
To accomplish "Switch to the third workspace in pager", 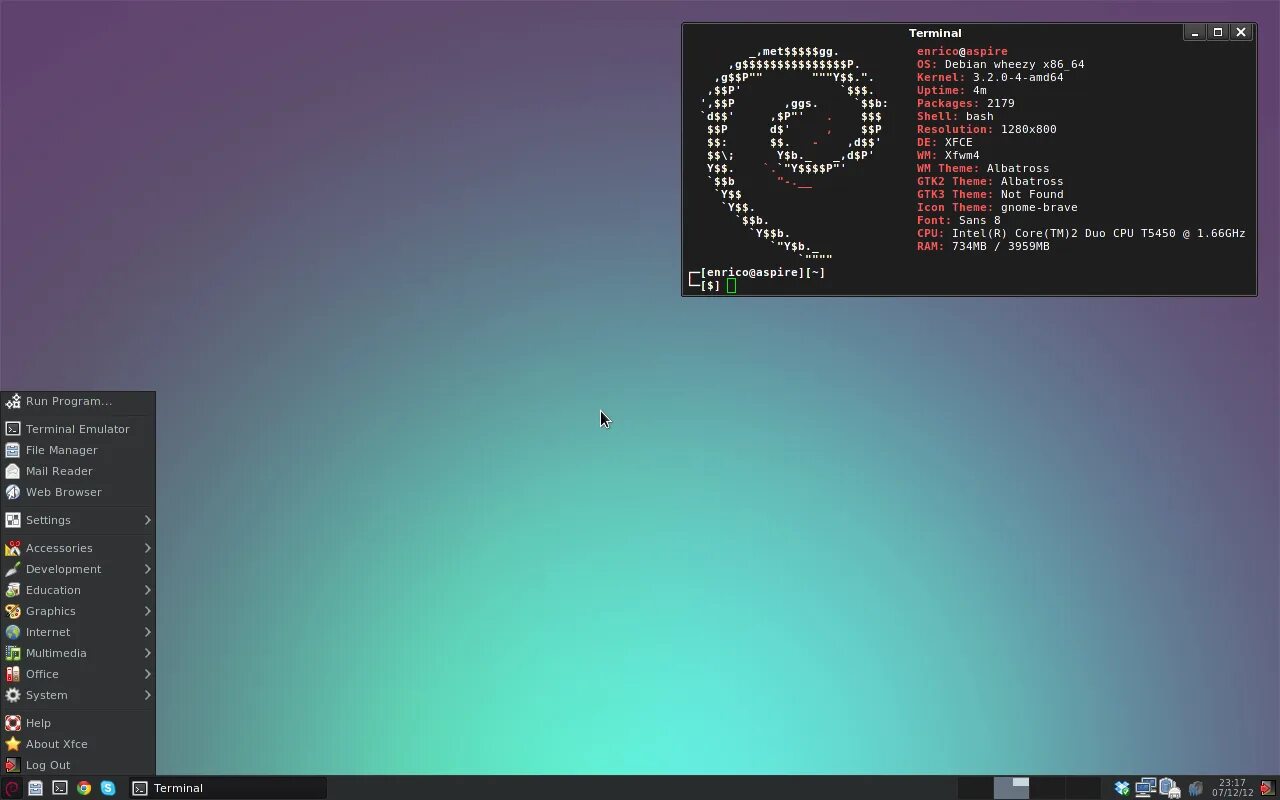I will click(x=1047, y=788).
